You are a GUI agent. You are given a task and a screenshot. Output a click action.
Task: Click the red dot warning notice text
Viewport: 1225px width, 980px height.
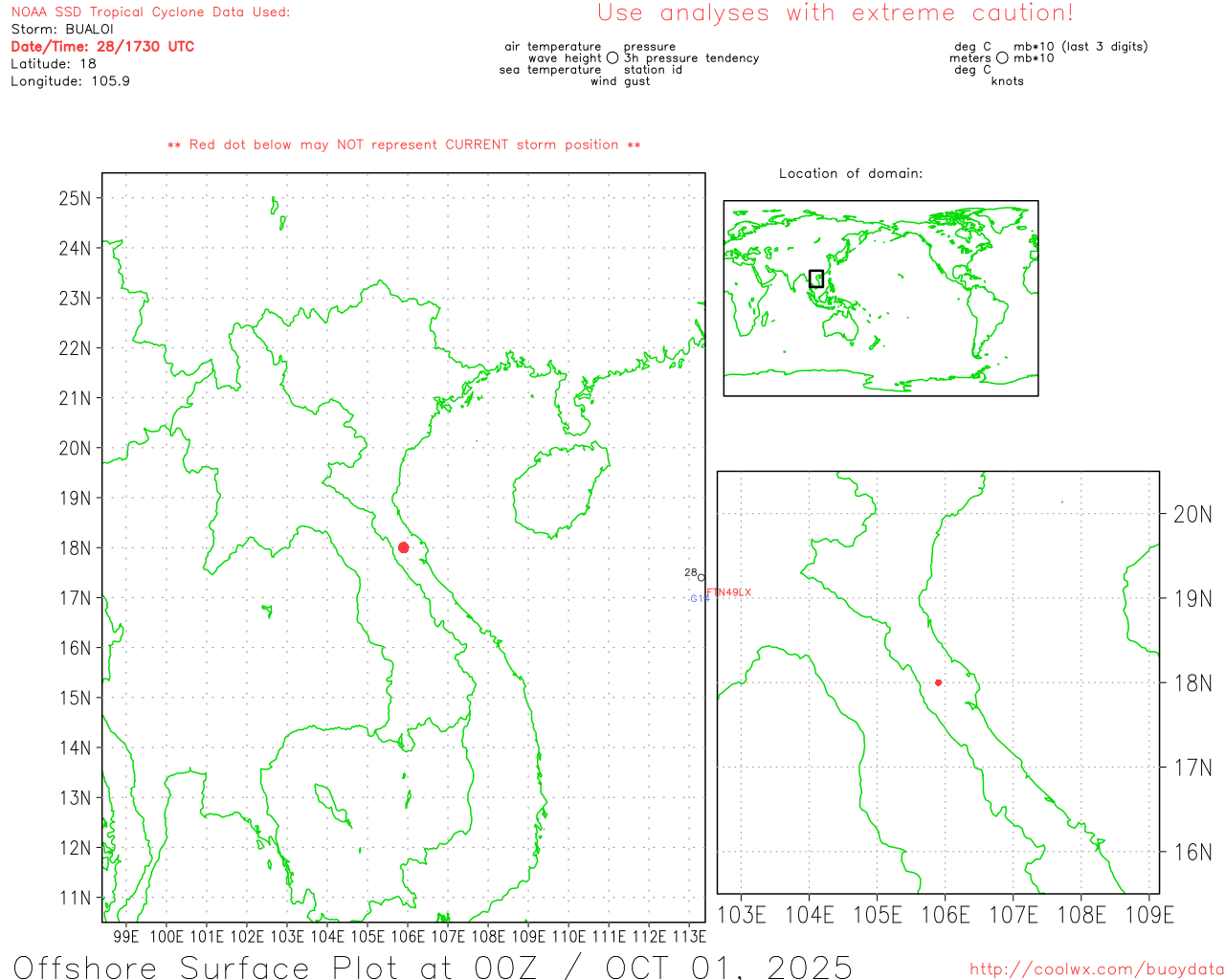pyautogui.click(x=404, y=145)
